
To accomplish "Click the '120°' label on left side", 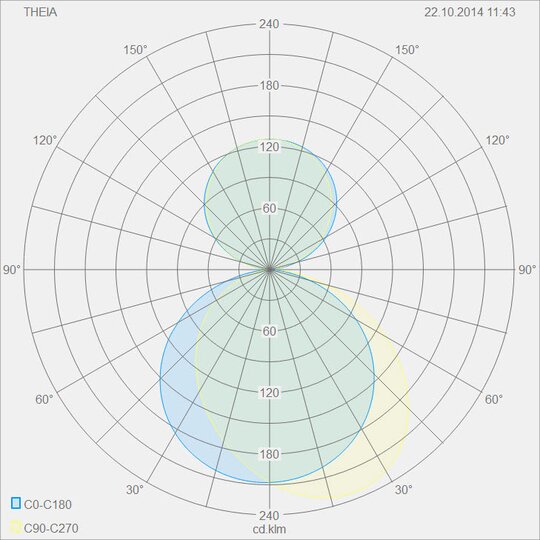I will coord(45,141).
